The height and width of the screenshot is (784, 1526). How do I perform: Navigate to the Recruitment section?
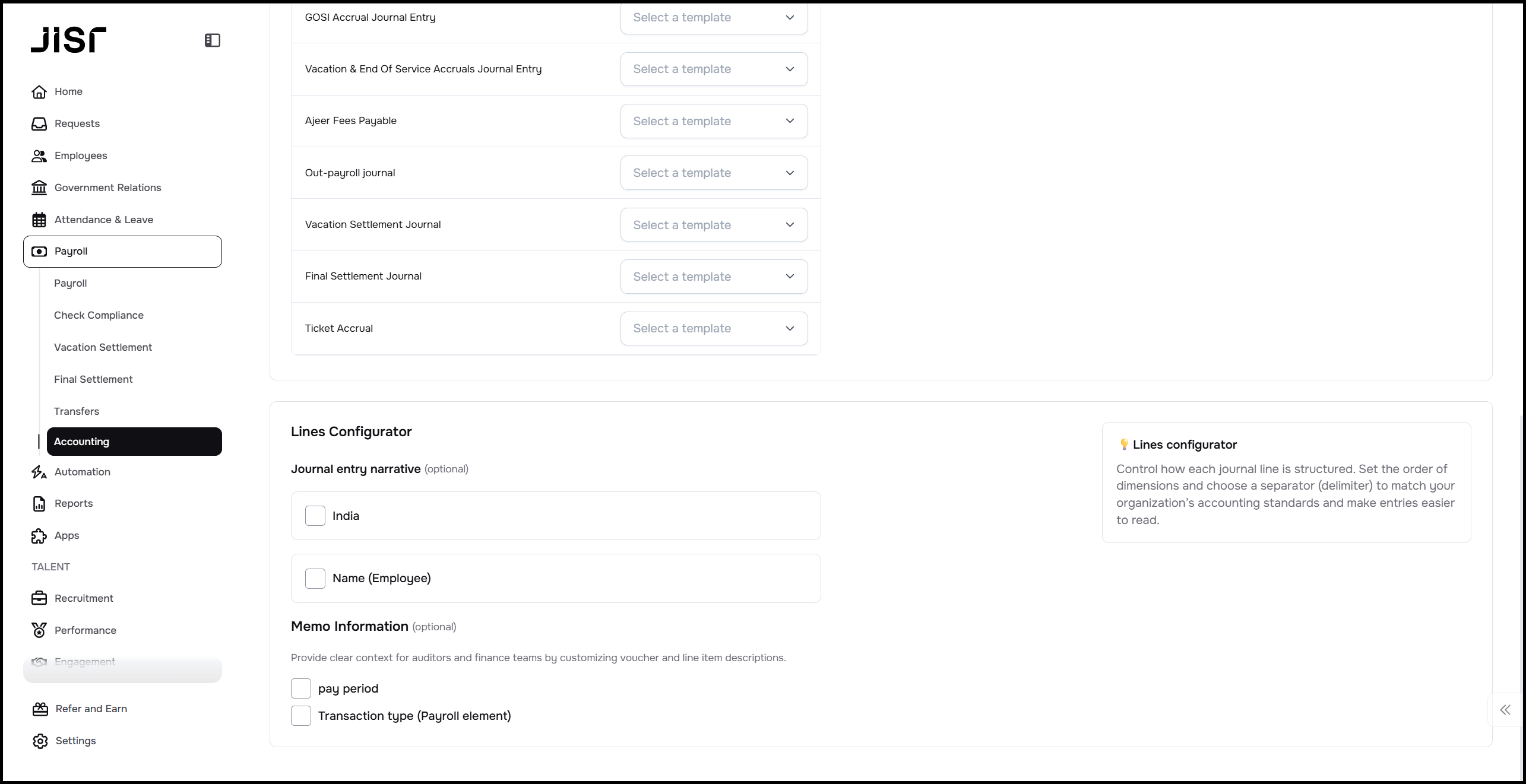coord(84,598)
